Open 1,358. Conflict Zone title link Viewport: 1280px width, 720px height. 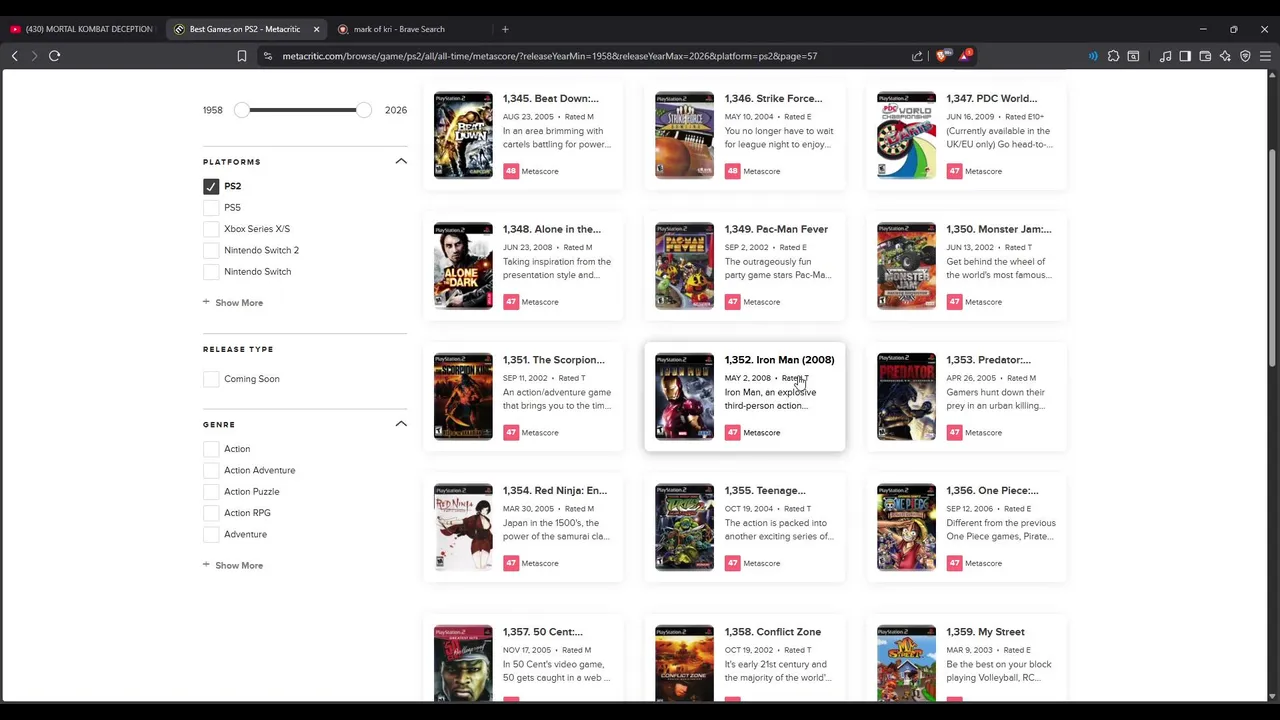pos(773,632)
